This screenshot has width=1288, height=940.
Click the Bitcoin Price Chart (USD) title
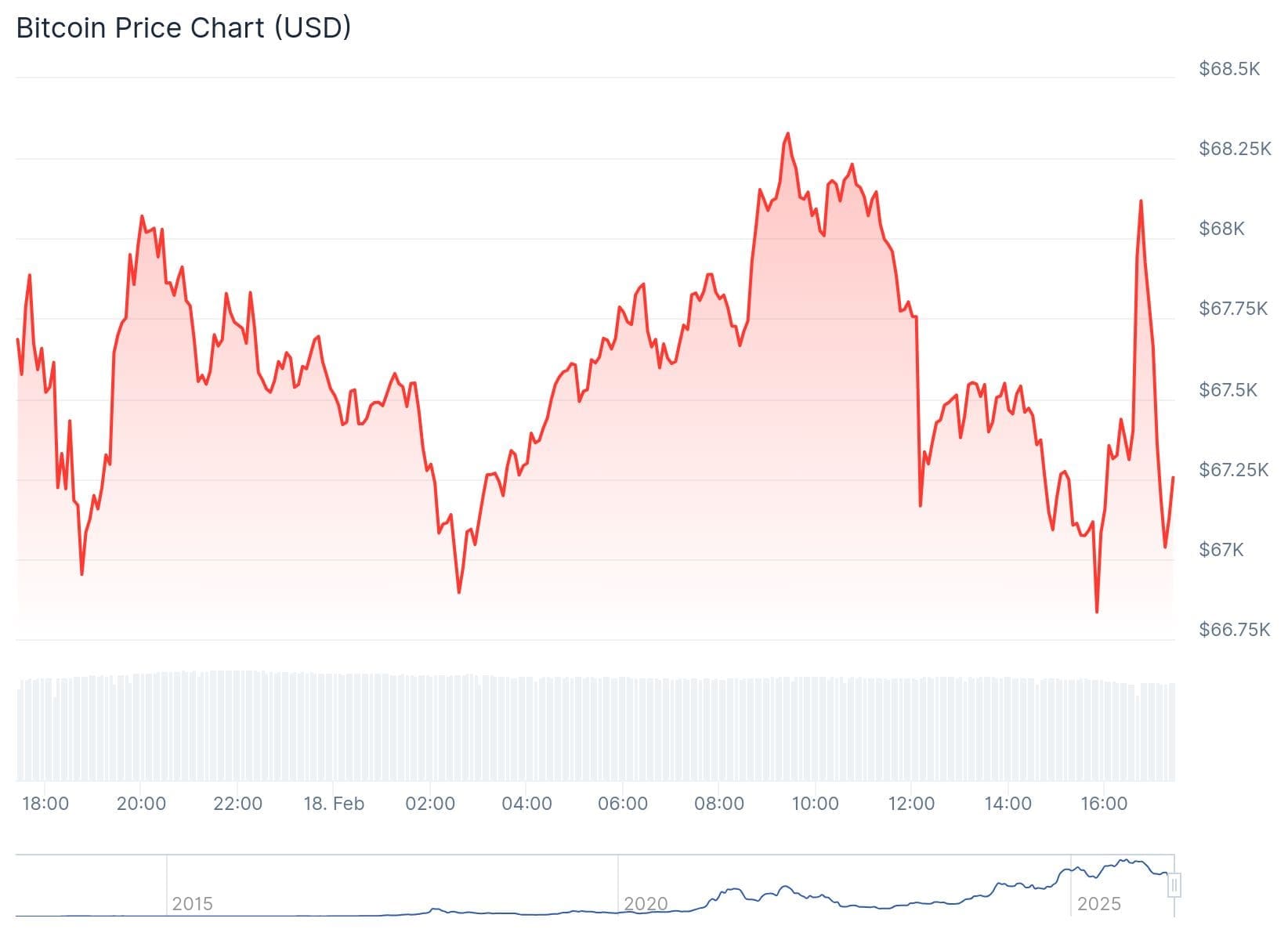coord(183,27)
